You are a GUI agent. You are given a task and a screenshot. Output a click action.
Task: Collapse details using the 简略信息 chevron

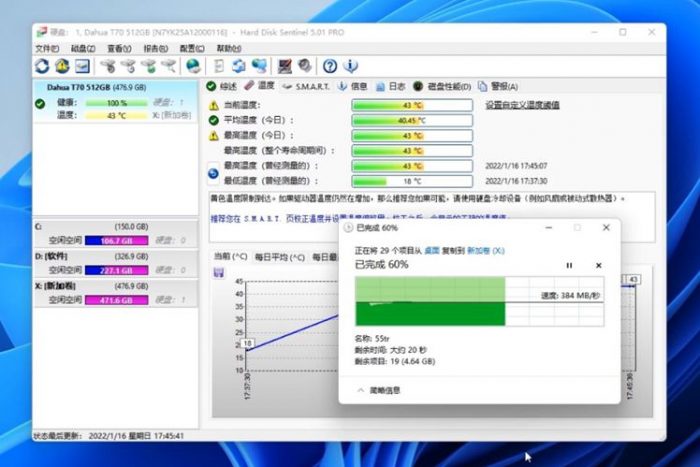[x=361, y=390]
